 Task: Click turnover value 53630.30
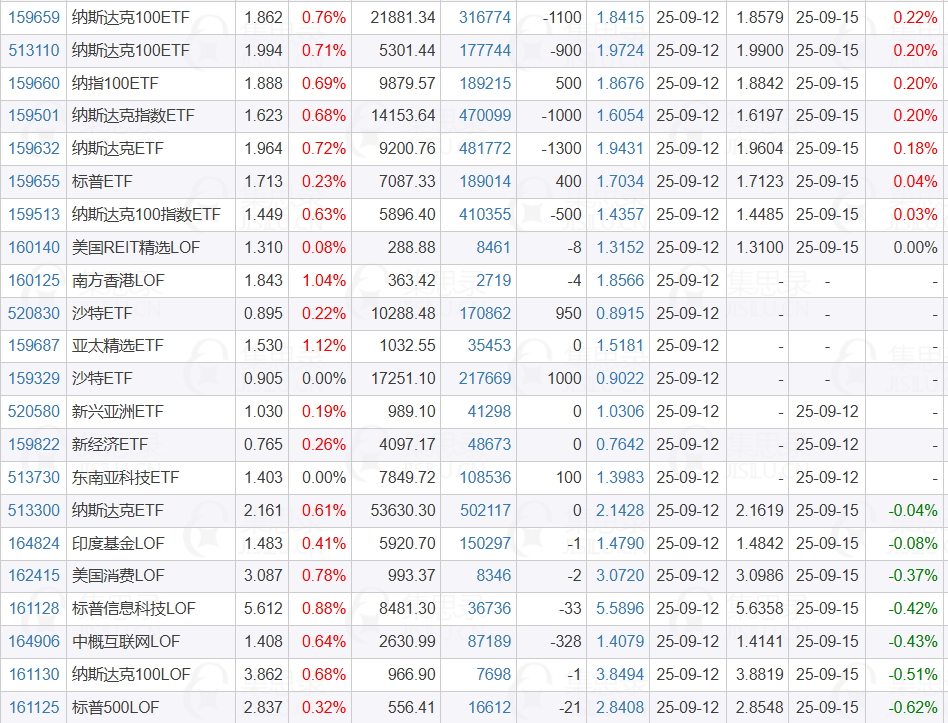coord(403,510)
